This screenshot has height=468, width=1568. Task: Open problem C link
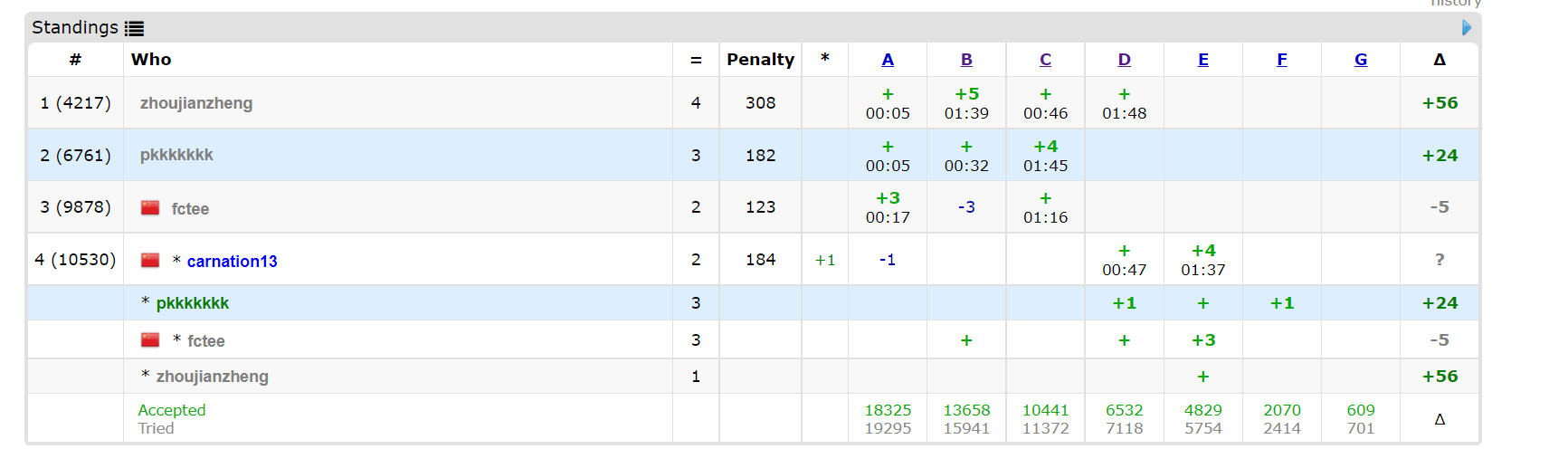(x=1045, y=60)
